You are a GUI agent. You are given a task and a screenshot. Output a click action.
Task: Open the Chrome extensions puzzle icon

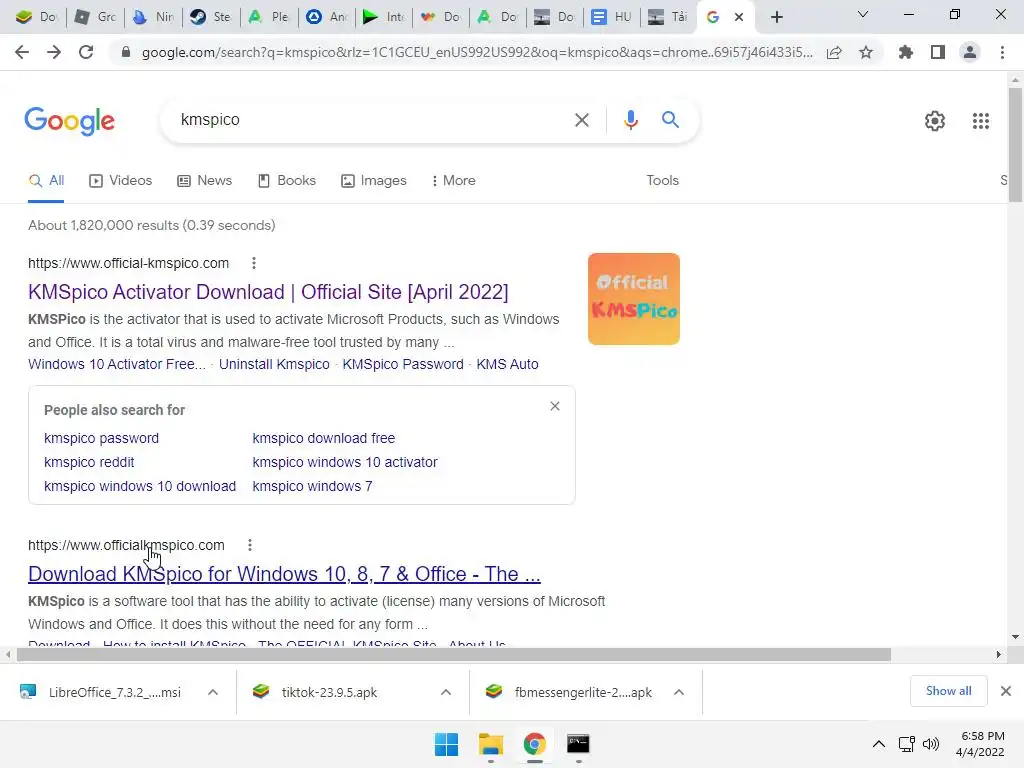coord(906,52)
